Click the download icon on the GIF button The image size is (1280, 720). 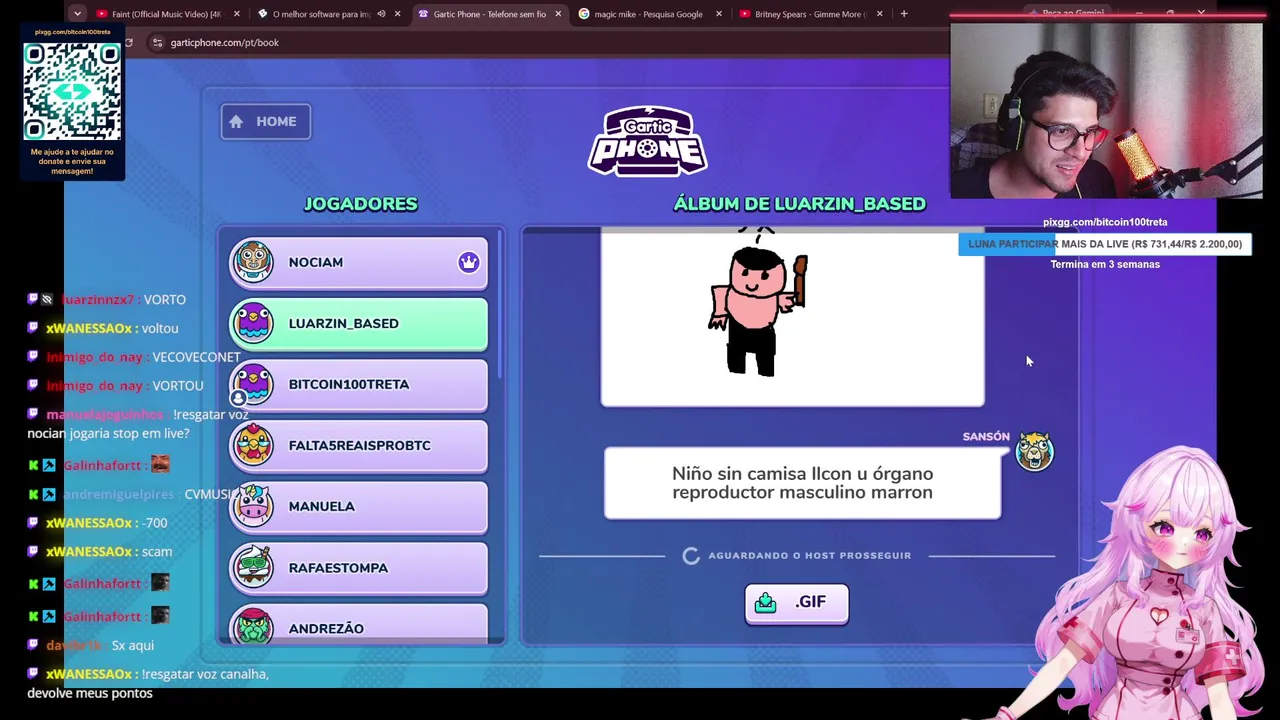[766, 602]
